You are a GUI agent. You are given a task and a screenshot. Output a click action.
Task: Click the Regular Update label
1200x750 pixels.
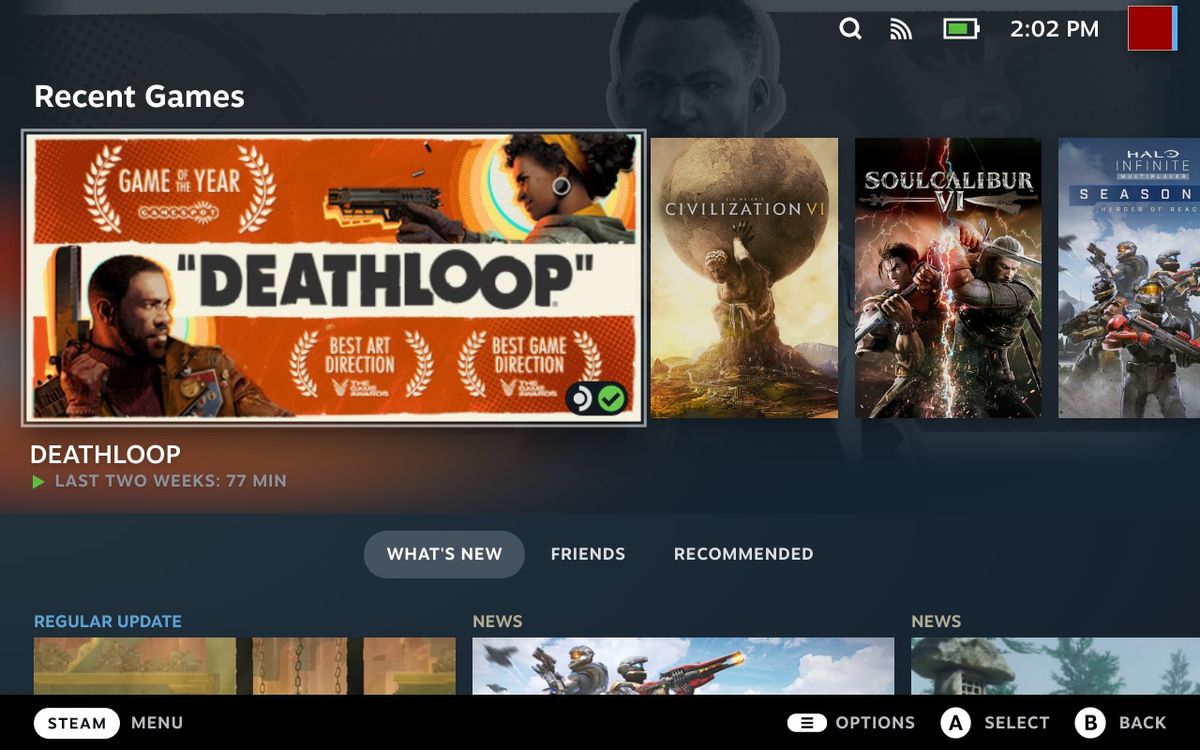108,621
